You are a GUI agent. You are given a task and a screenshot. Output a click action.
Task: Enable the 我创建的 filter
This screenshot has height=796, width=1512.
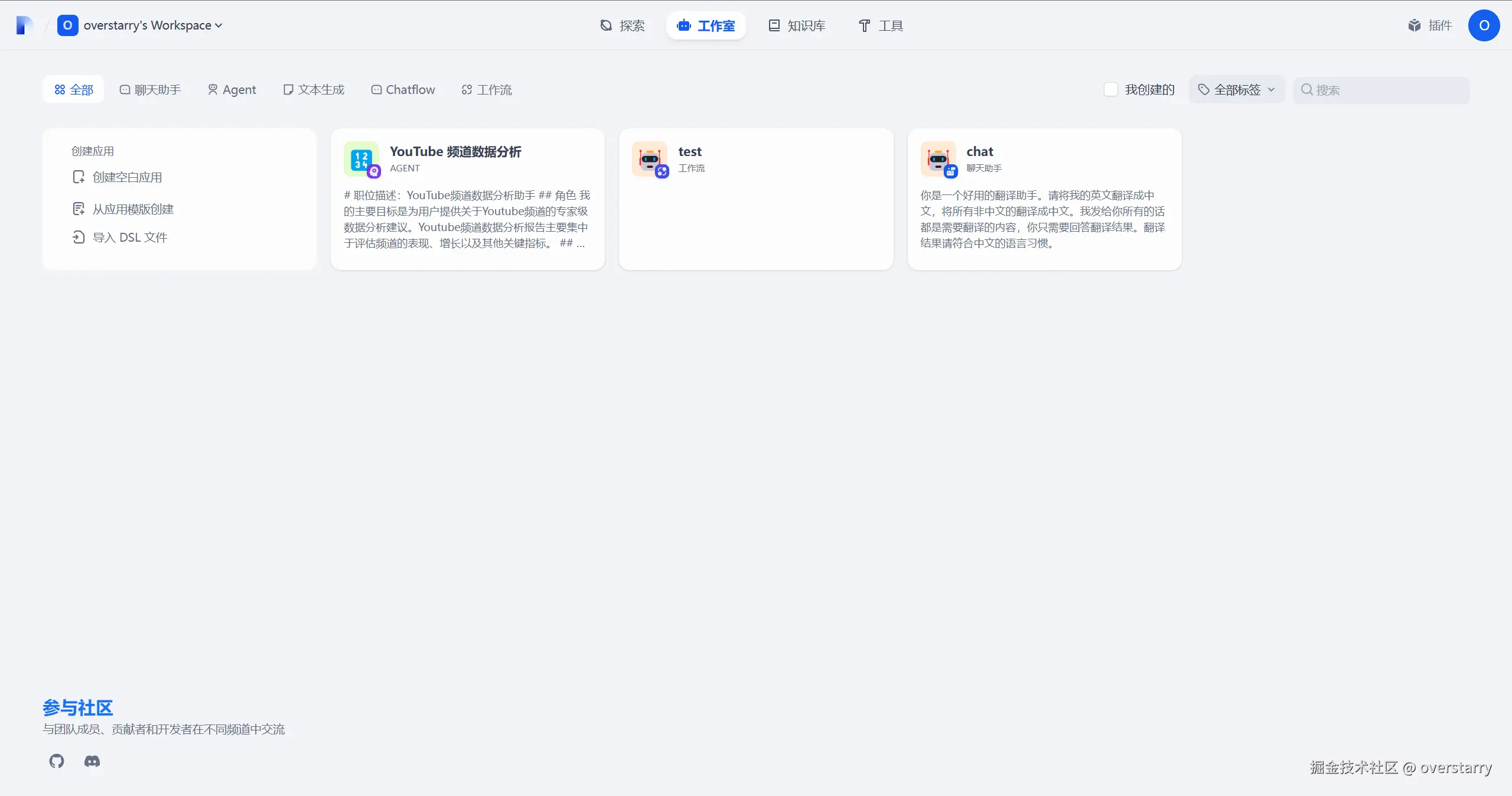point(1110,89)
